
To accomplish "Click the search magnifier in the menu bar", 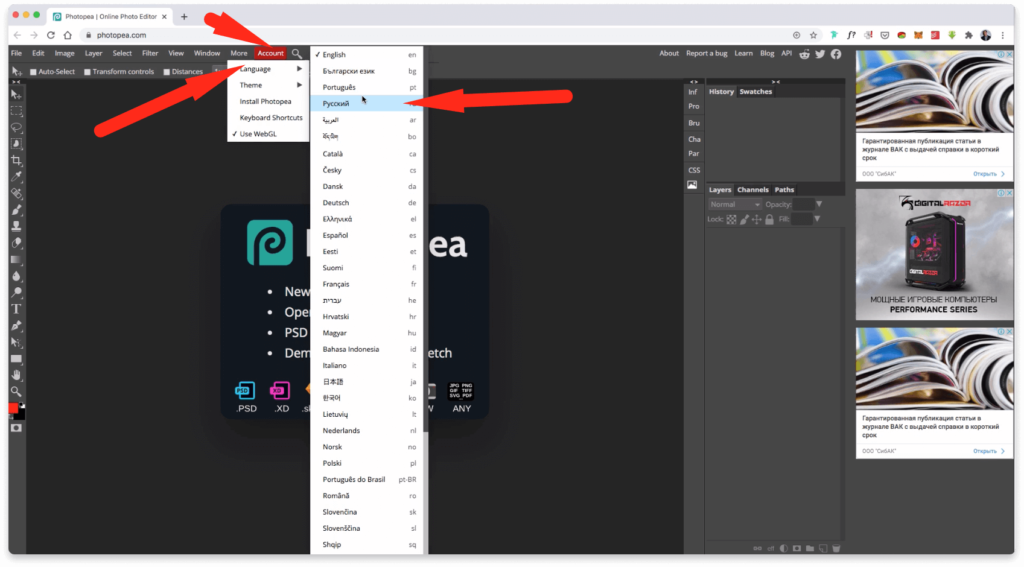I will 297,54.
